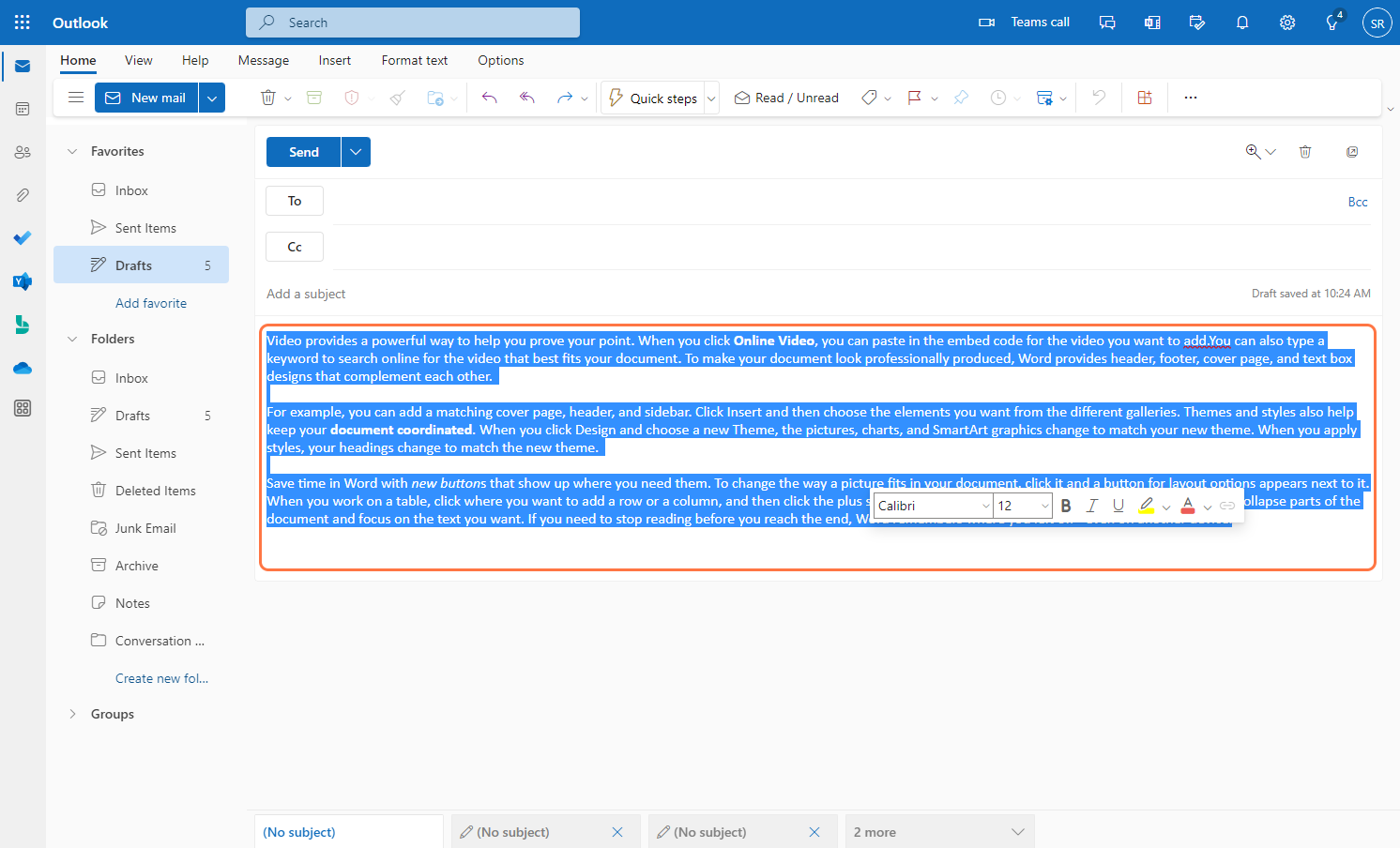
Task: Click the Flag icon in ribbon
Action: pyautogui.click(x=915, y=98)
